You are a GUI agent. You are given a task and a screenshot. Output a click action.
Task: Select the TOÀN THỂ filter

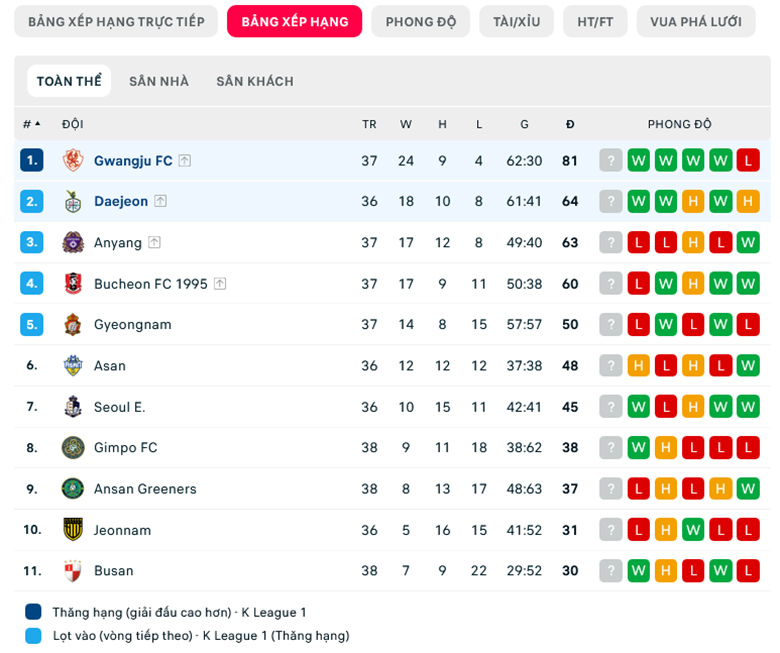pyautogui.click(x=69, y=81)
